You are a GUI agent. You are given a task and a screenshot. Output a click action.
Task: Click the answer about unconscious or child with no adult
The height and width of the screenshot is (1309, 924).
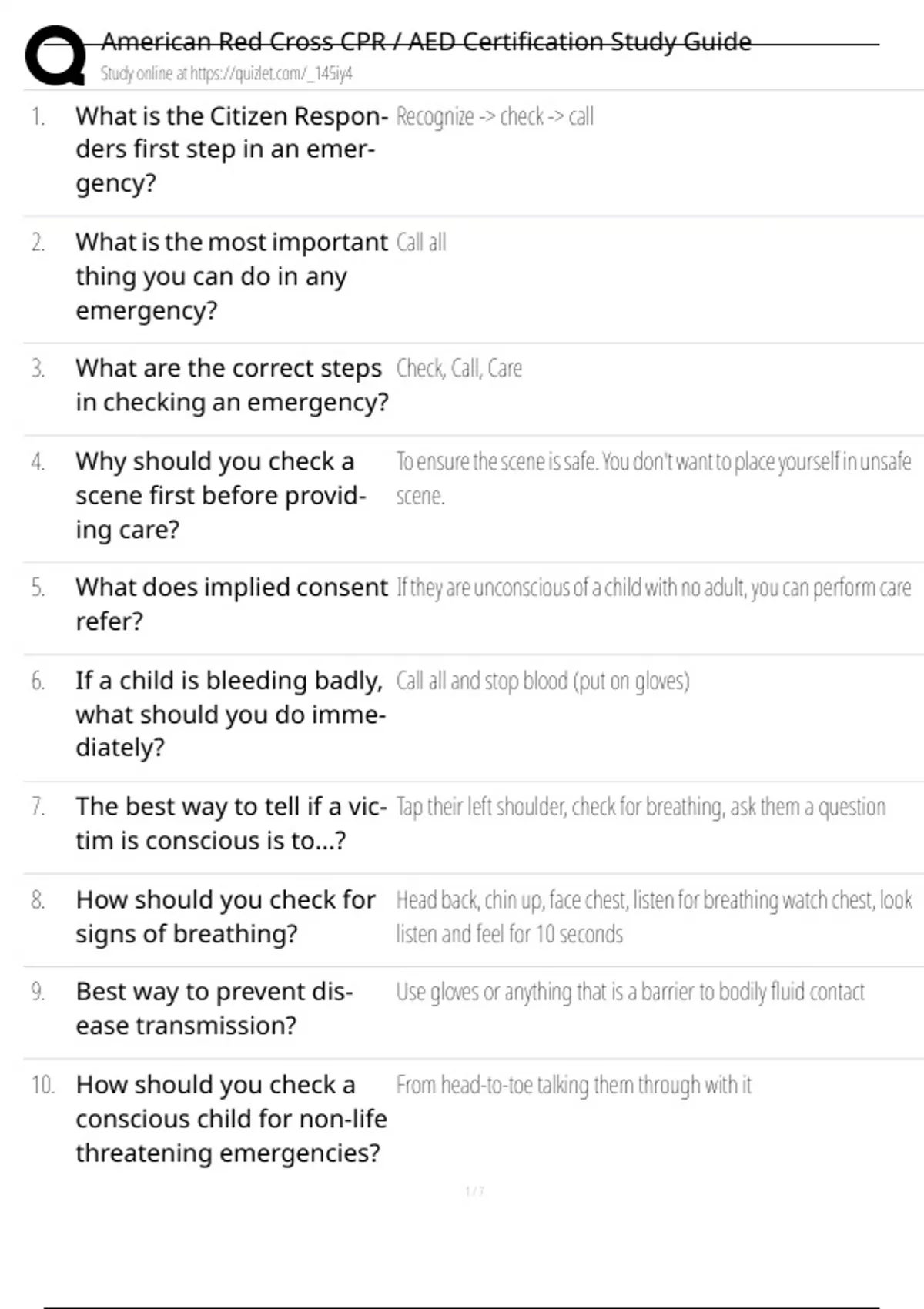coord(653,588)
